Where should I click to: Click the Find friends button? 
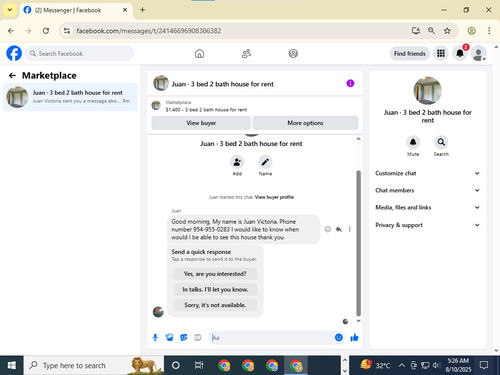pos(410,53)
